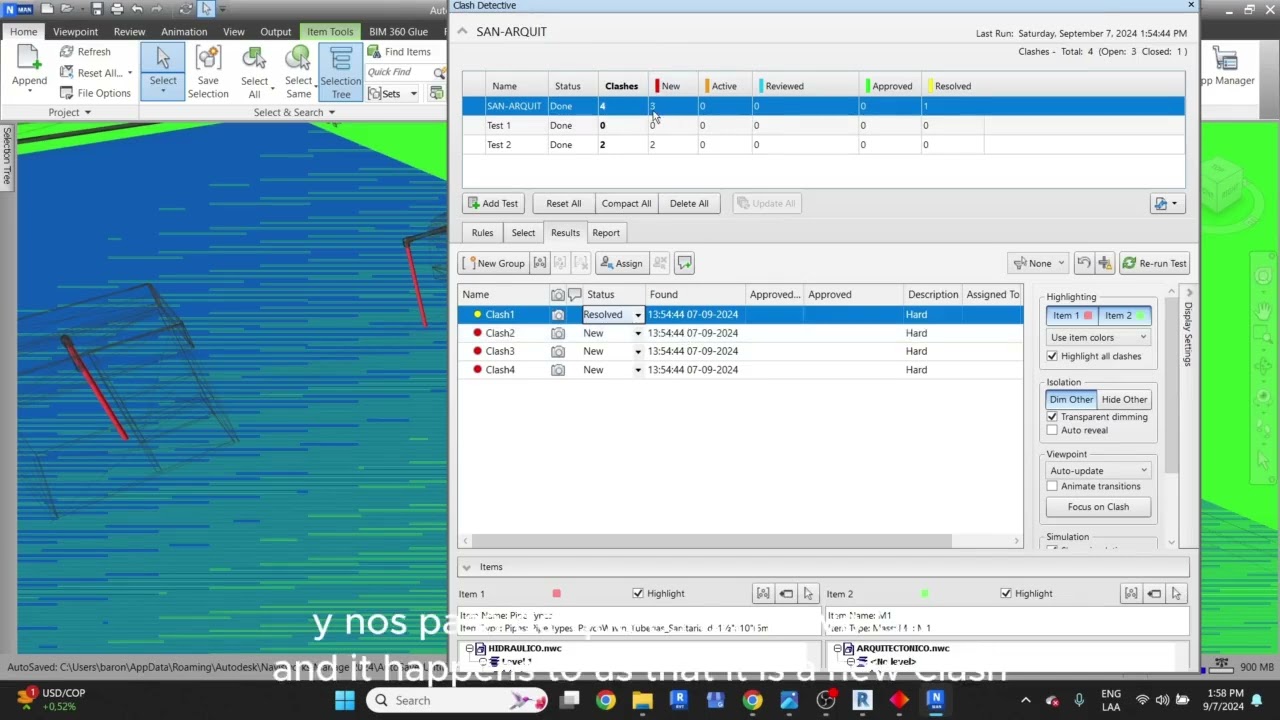The height and width of the screenshot is (720, 1280).
Task: Click the Navisworks icon on the taskbar
Action: (x=936, y=700)
